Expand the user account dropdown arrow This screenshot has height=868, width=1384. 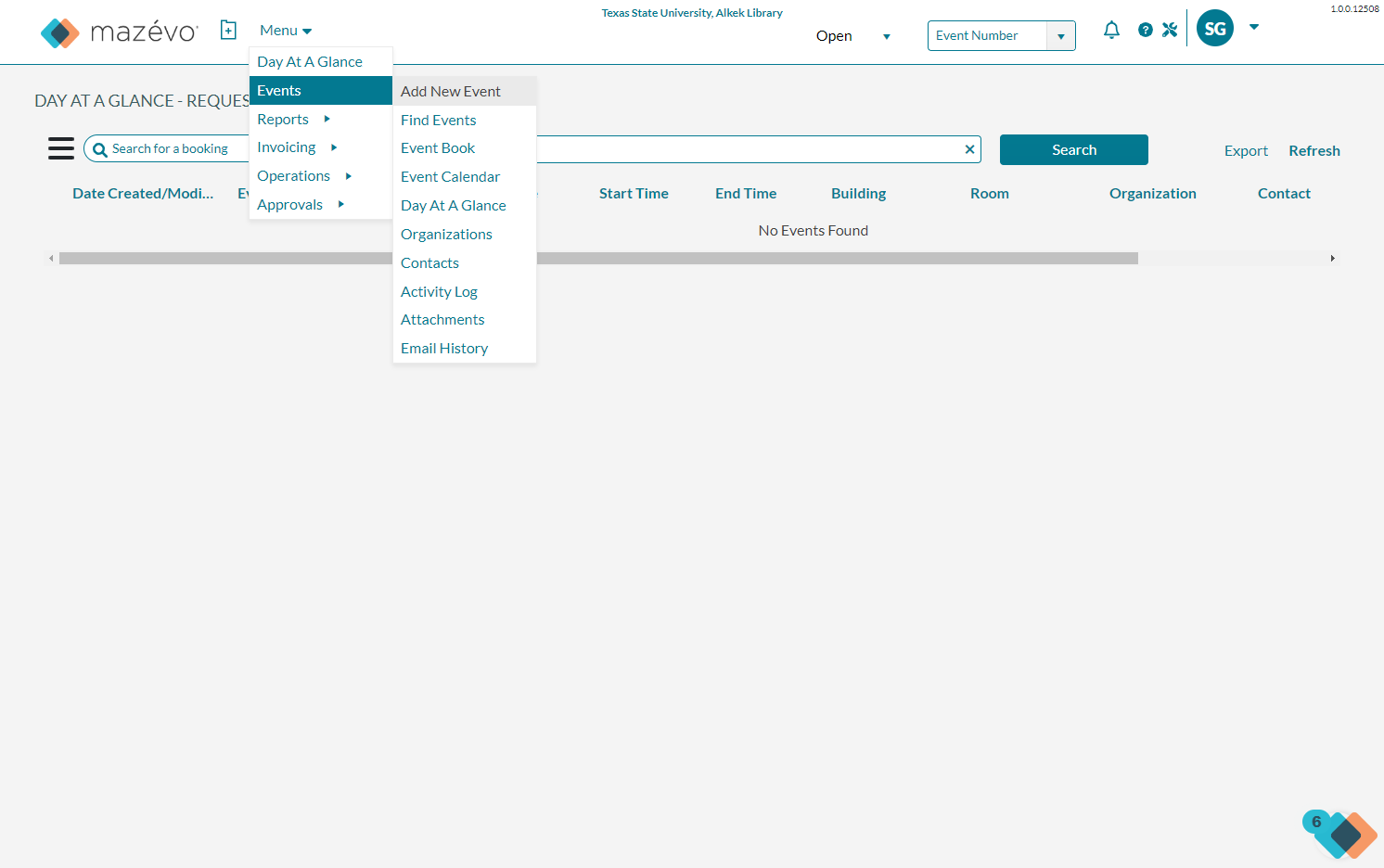[x=1254, y=27]
